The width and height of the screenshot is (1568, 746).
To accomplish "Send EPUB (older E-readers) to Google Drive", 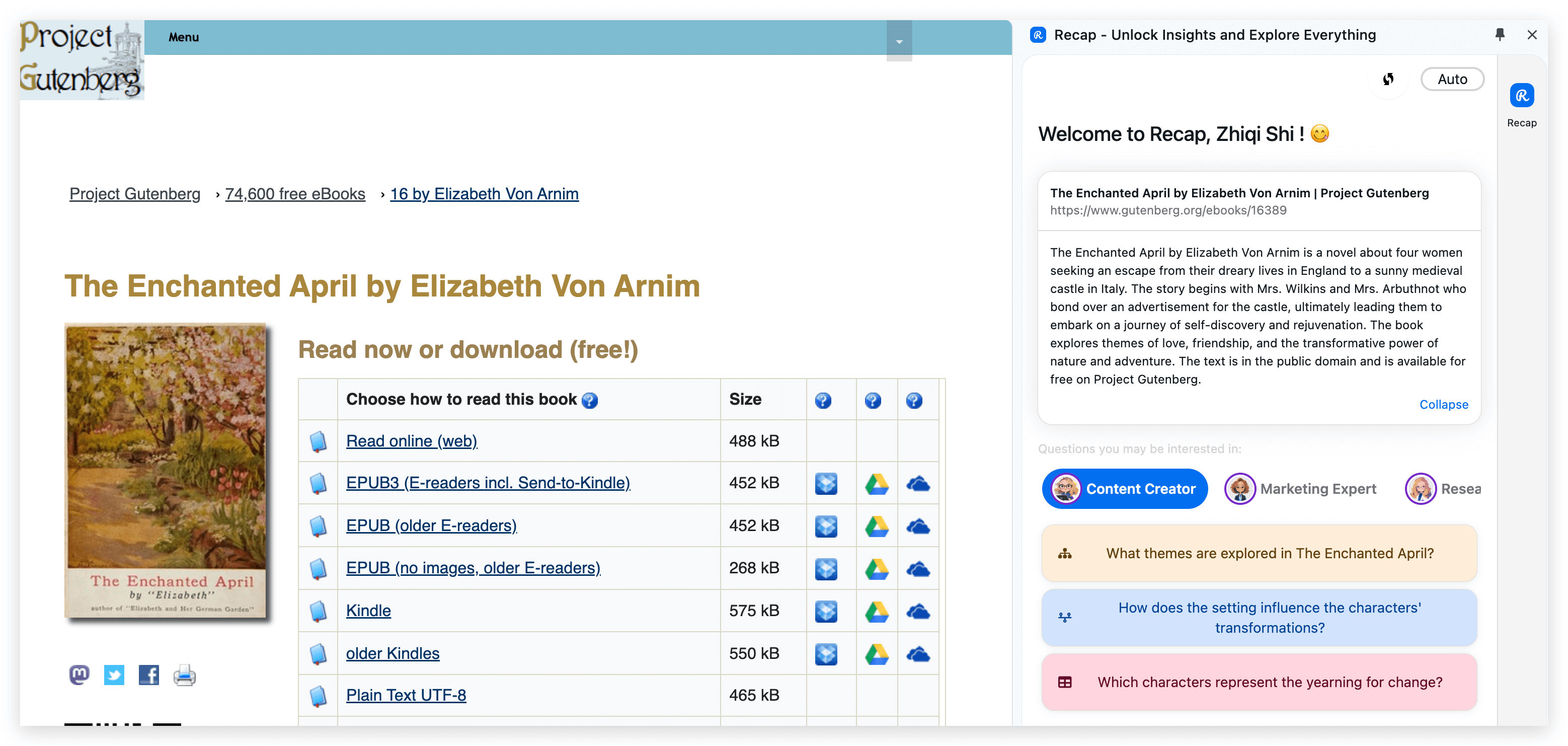I will point(877,526).
